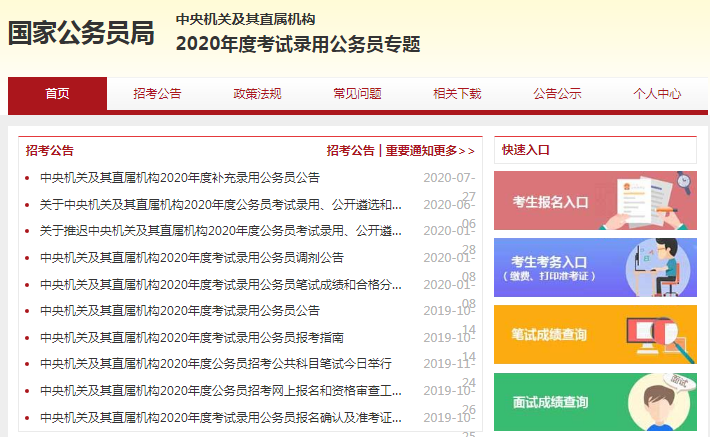Open 笔试成绩和合格分... announcement
Viewport: 710px width, 437px height.
coord(221,284)
